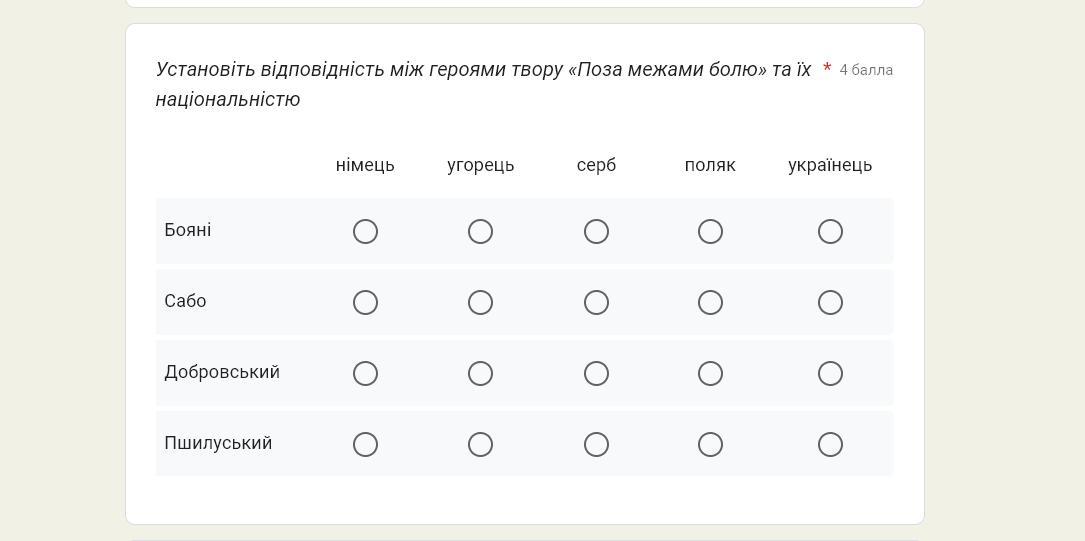1085x541 pixels.
Task: Select поляк in Добровський row
Action: coord(710,374)
